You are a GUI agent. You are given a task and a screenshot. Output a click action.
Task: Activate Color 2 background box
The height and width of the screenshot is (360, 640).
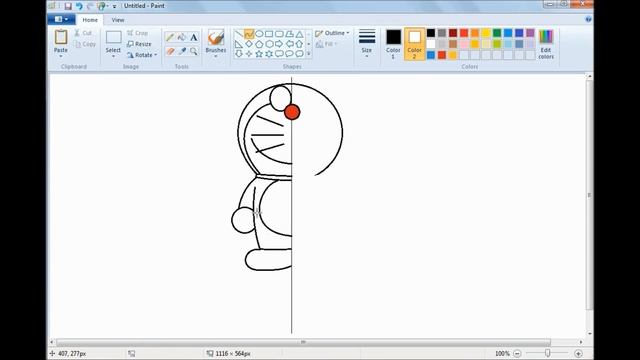click(414, 44)
